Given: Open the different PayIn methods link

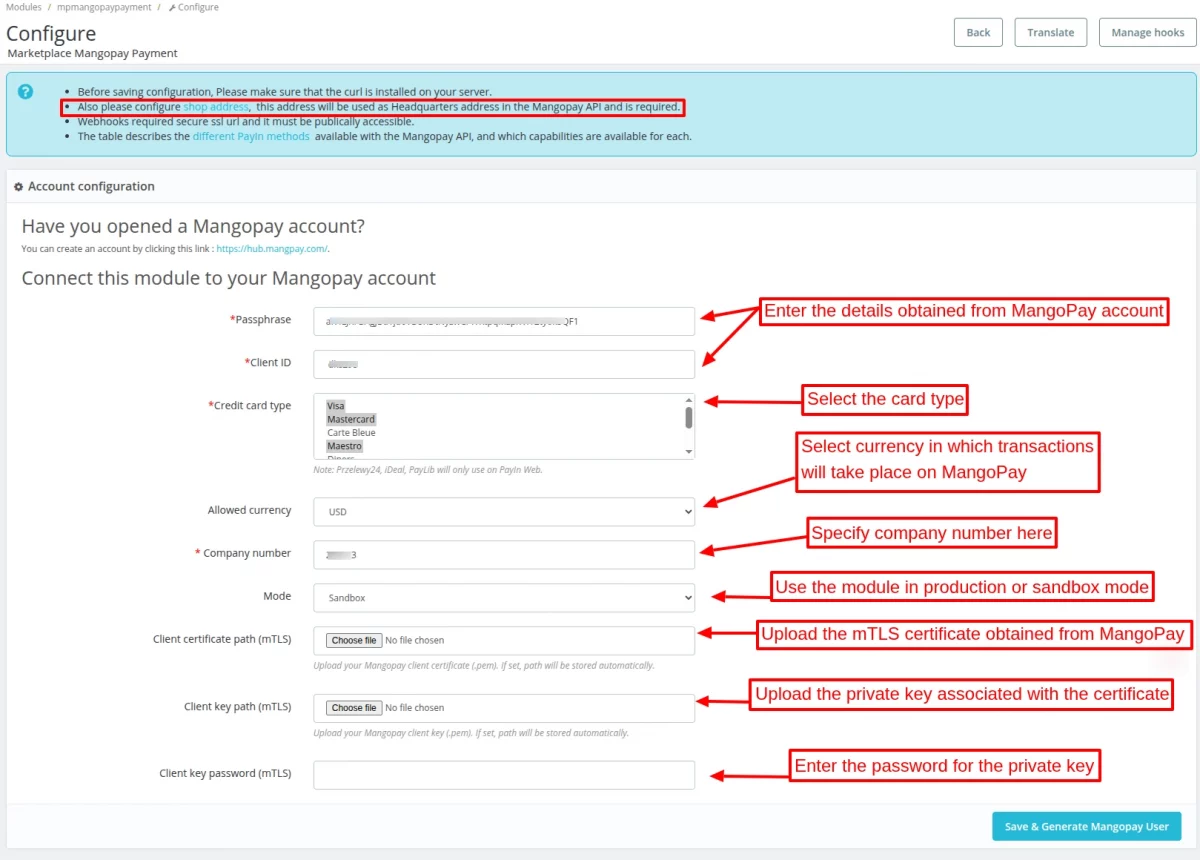Looking at the screenshot, I should point(251,136).
